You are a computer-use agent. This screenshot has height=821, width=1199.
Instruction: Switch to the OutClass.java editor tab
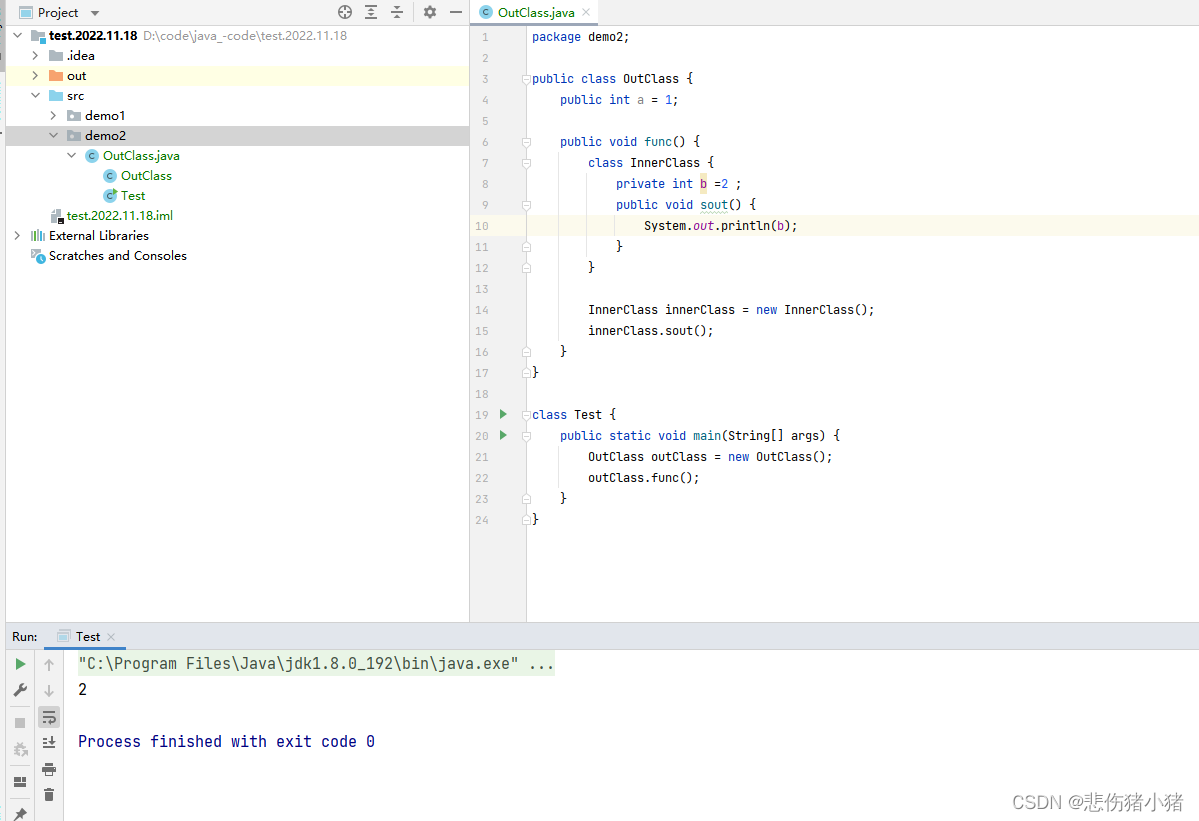[535, 12]
